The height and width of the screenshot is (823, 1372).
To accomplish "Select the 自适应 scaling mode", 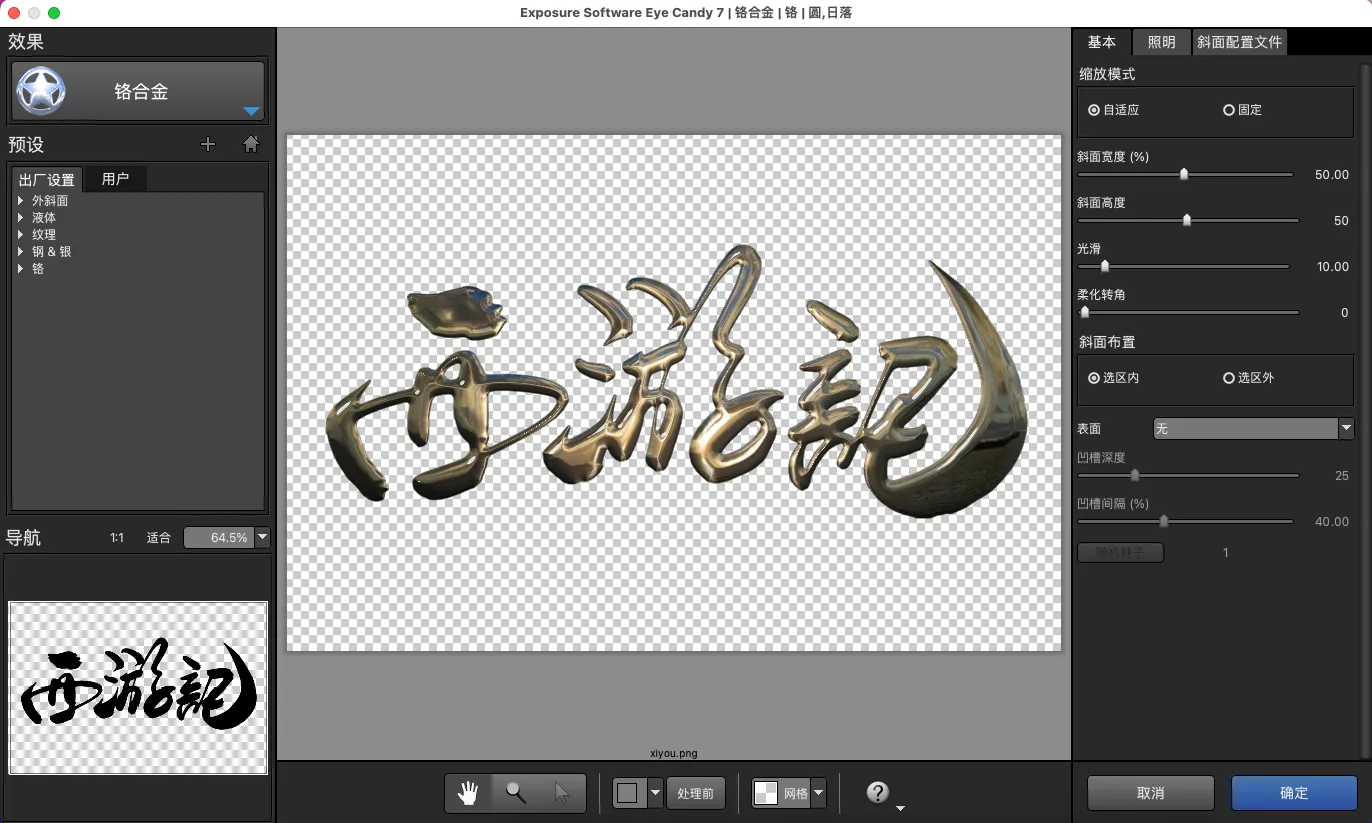I will point(1114,110).
